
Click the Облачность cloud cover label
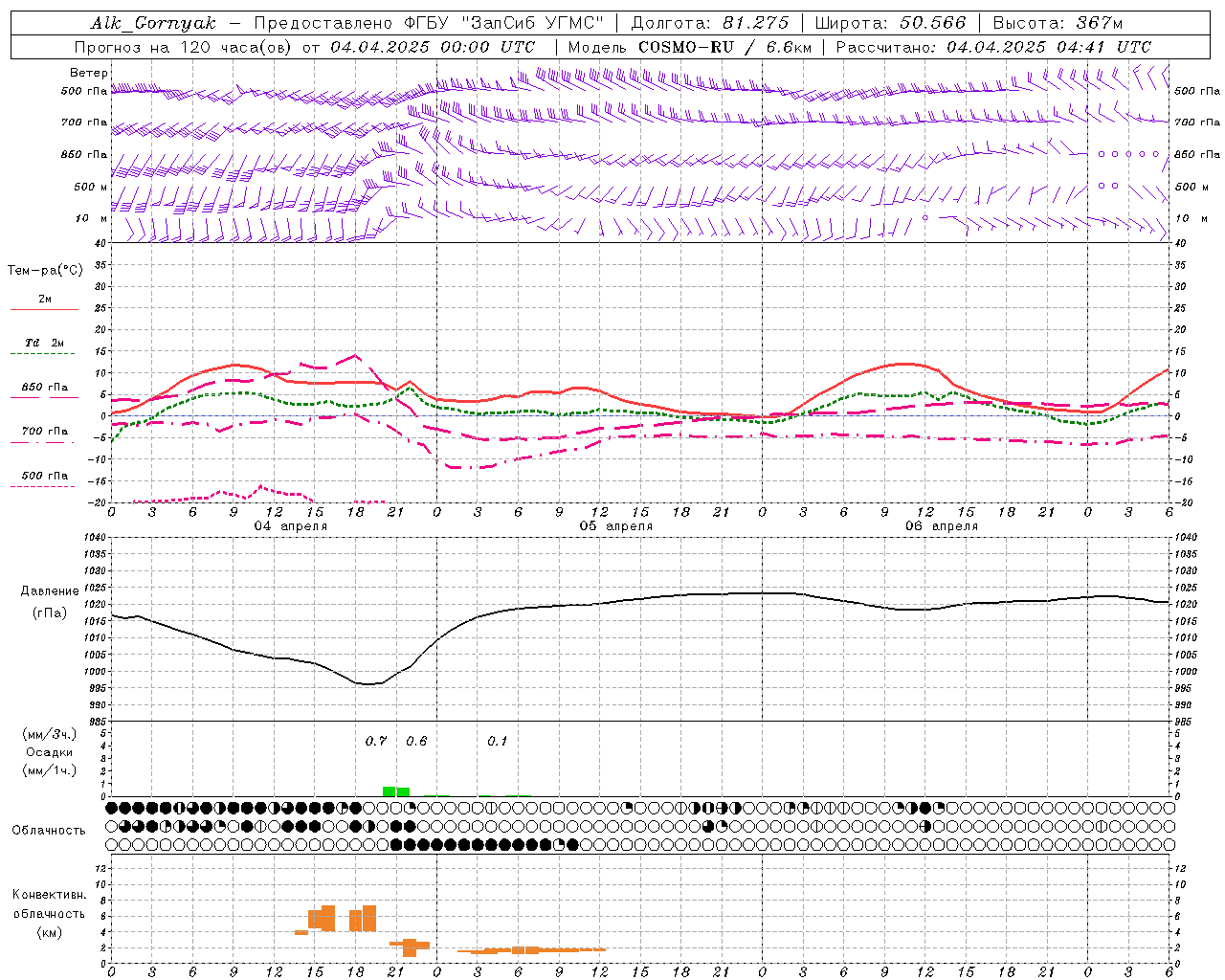pos(49,830)
